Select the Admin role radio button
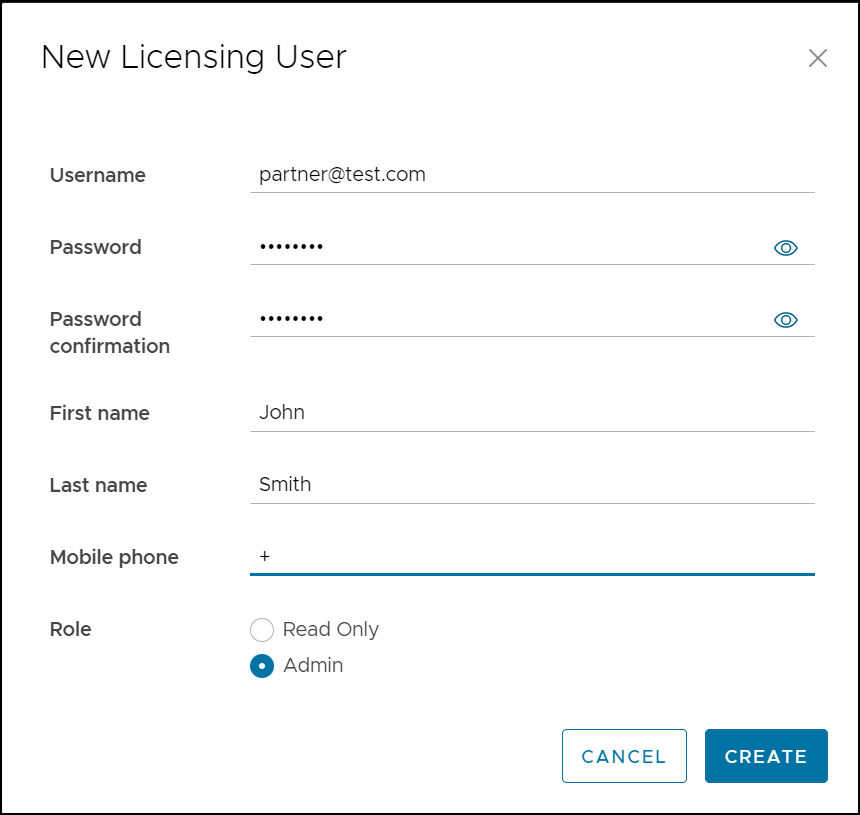The height and width of the screenshot is (815, 860). pos(262,666)
